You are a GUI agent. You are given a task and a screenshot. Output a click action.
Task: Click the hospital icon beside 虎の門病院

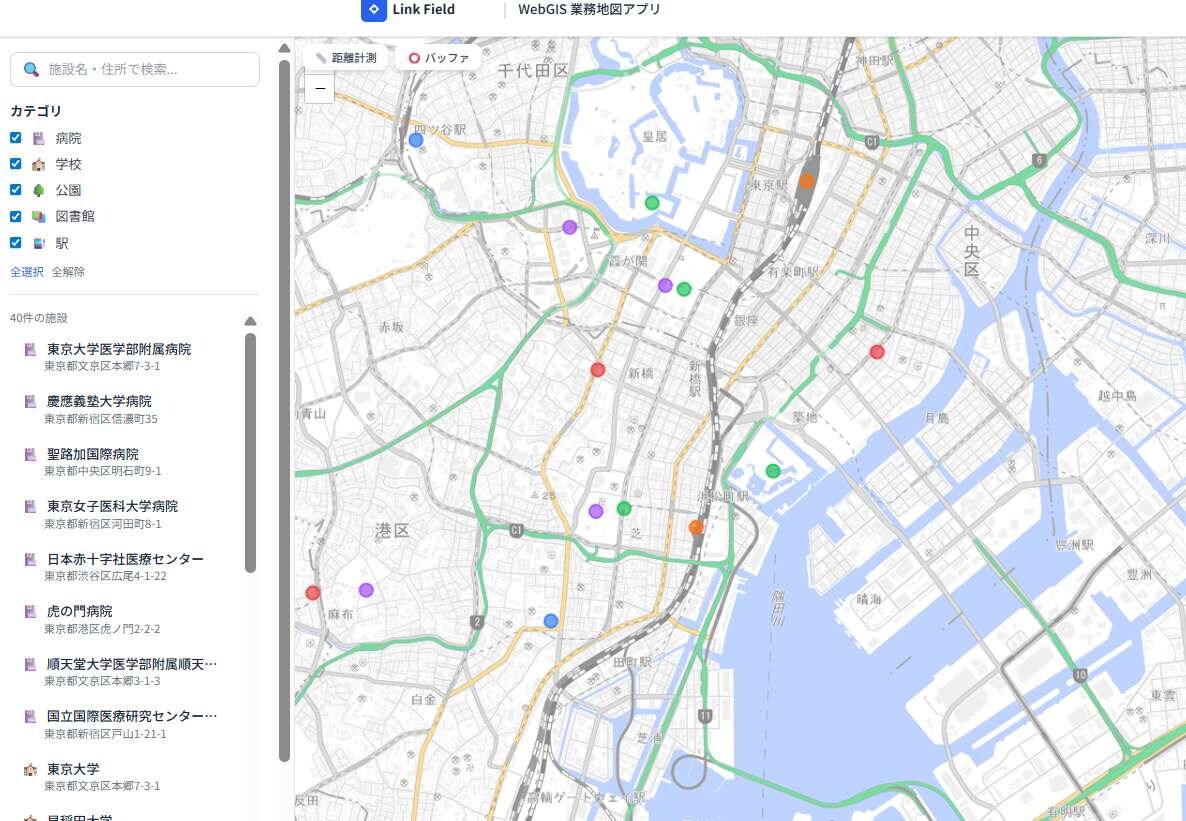(x=30, y=611)
